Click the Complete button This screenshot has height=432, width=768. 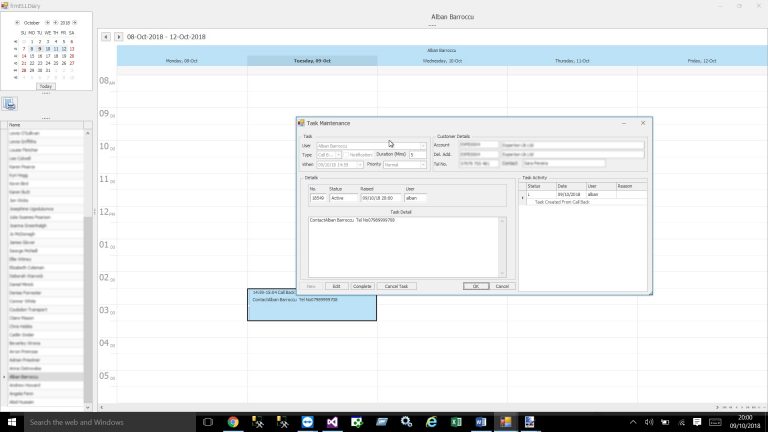[x=361, y=286]
